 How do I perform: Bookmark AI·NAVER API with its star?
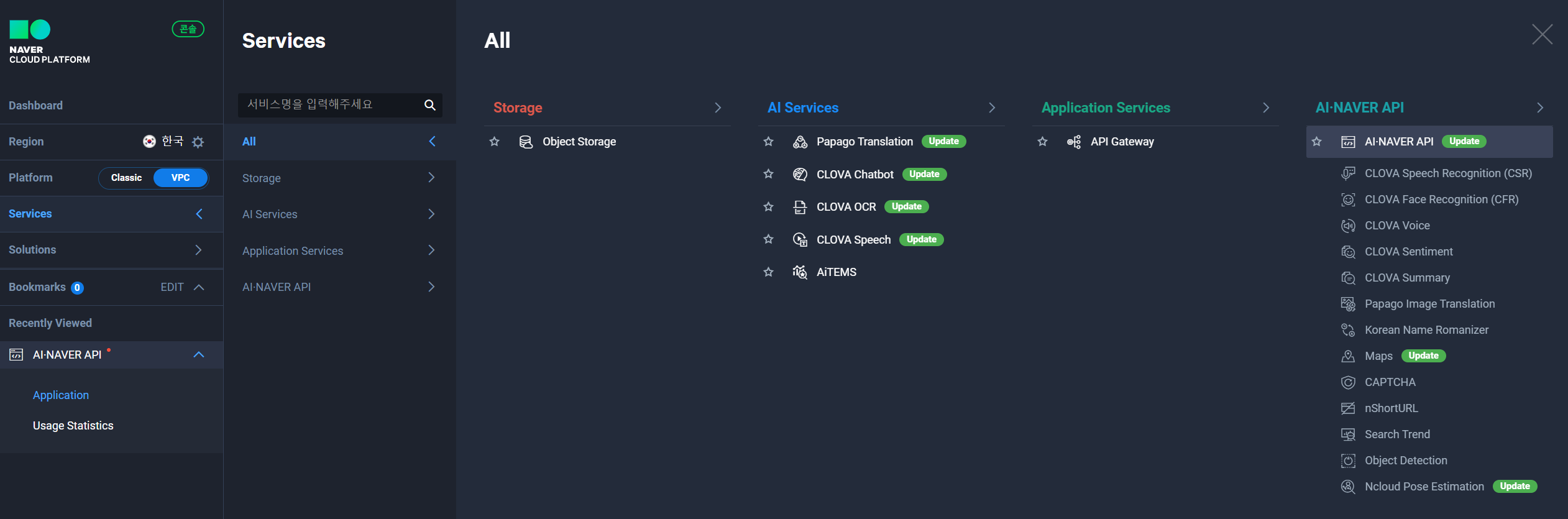(x=1316, y=142)
